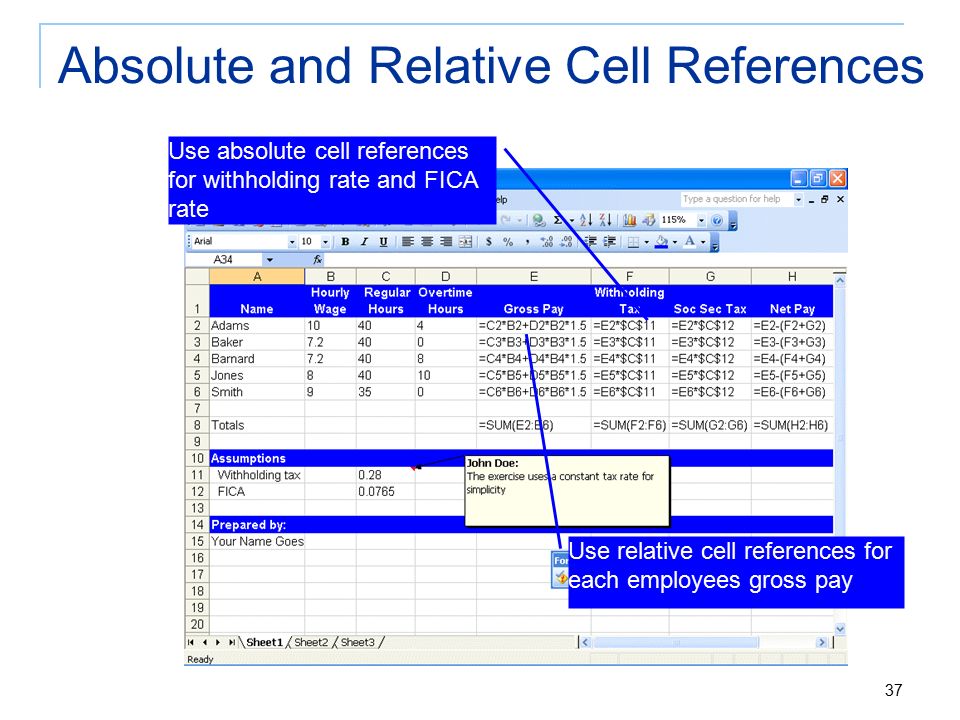Go to last sheet tab arrow
Screen dimensions: 960x720
coord(231,642)
